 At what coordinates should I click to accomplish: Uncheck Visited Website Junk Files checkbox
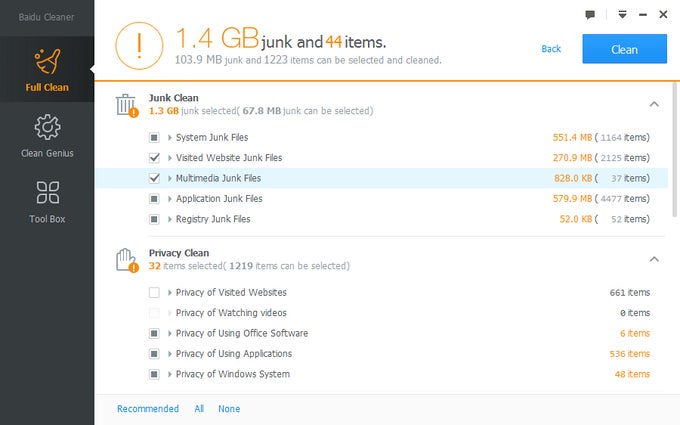[154, 158]
